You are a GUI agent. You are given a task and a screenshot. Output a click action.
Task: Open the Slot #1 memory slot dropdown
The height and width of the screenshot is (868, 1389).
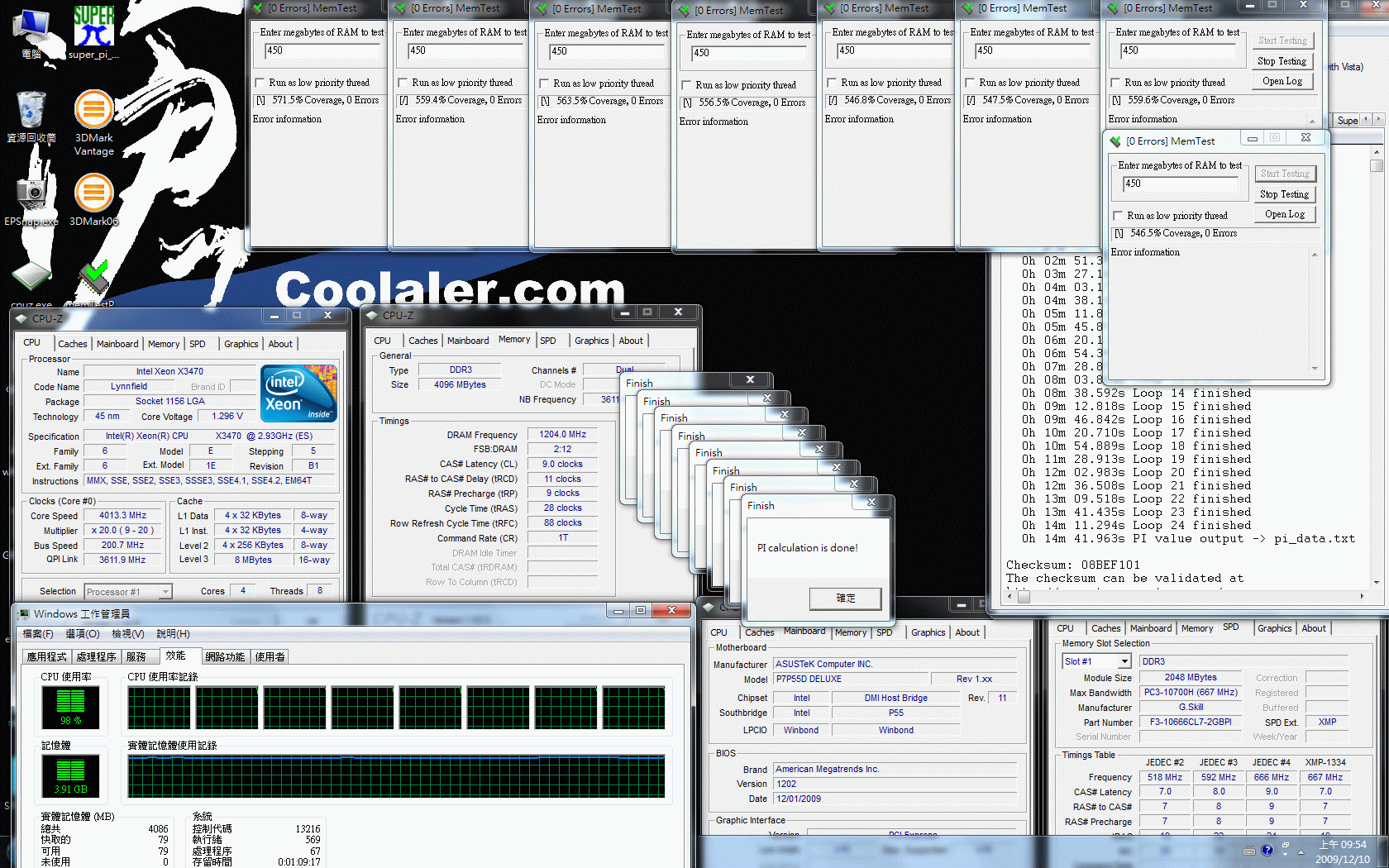click(x=1124, y=661)
